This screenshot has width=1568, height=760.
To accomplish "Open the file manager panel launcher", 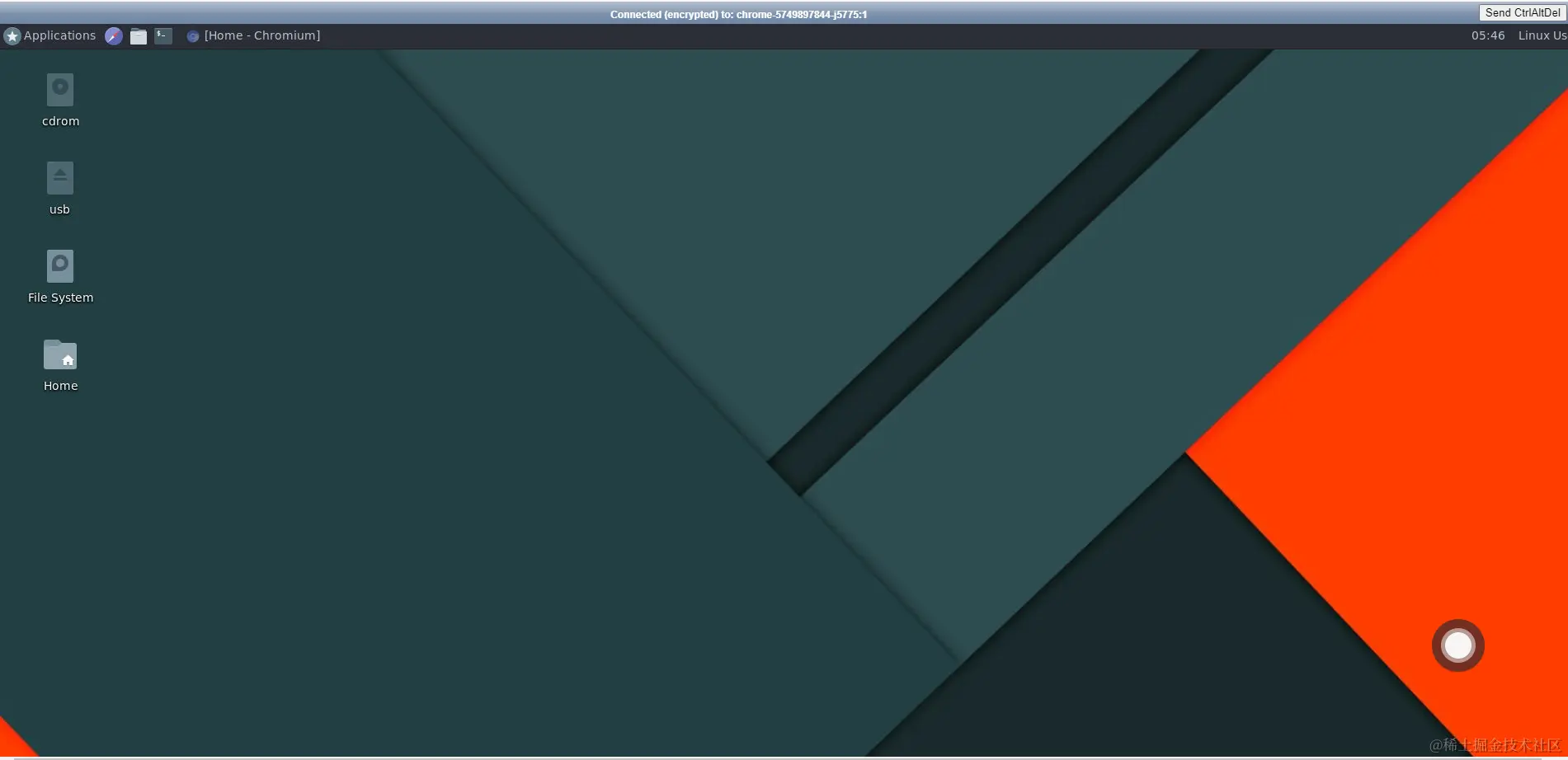I will (x=139, y=36).
